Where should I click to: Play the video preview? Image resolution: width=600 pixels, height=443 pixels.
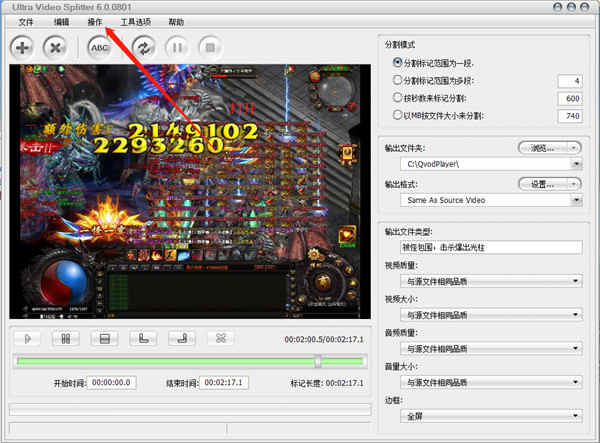click(x=27, y=339)
